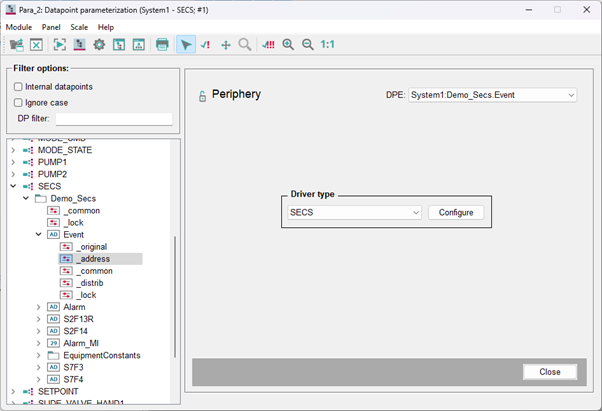Enable Internal datapoints checkbox
The height and width of the screenshot is (411, 602).
[18, 87]
